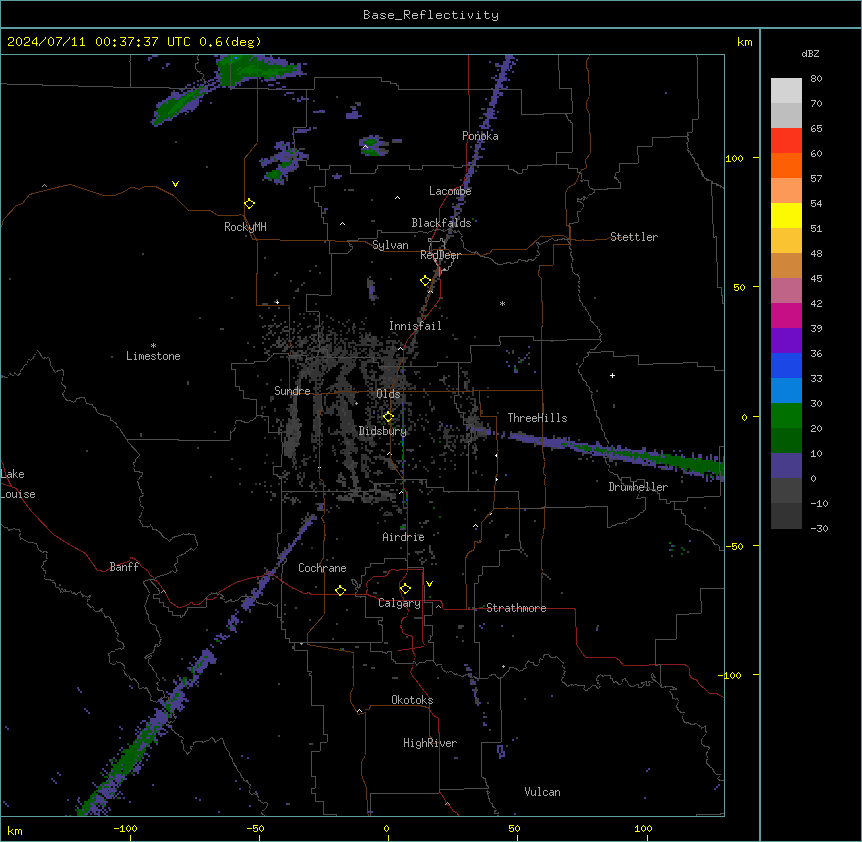Click the Didsbury town label
Screen dimensions: 862x842
pos(383,431)
